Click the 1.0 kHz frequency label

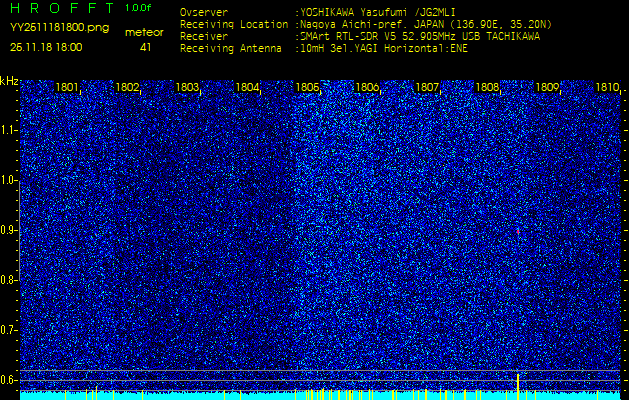(9, 180)
